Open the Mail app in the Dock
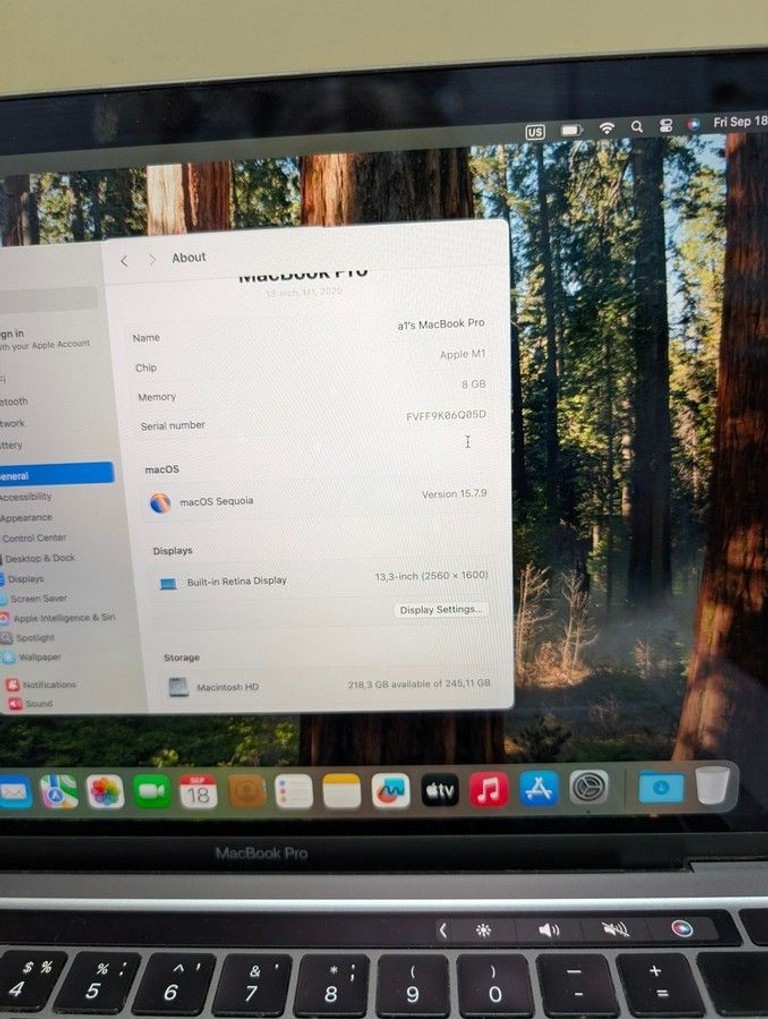768x1019 pixels. pos(14,791)
